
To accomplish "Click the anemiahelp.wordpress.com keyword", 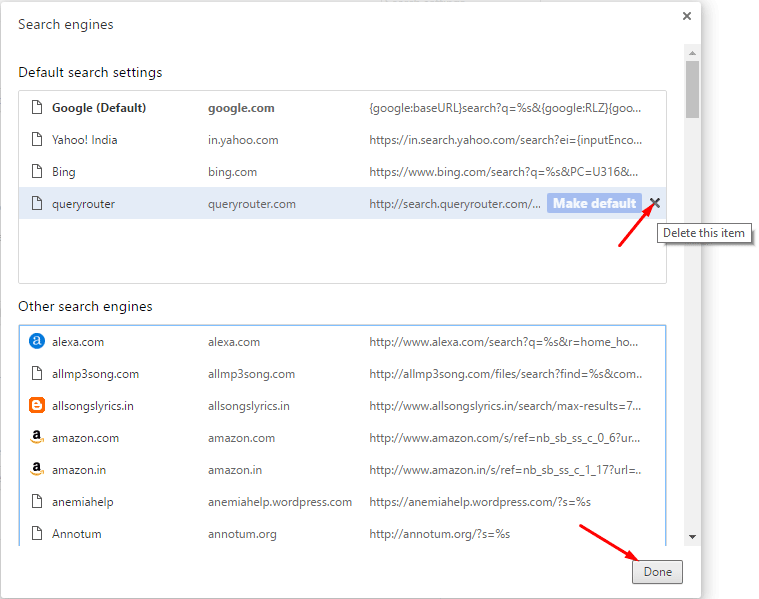I will [x=280, y=502].
